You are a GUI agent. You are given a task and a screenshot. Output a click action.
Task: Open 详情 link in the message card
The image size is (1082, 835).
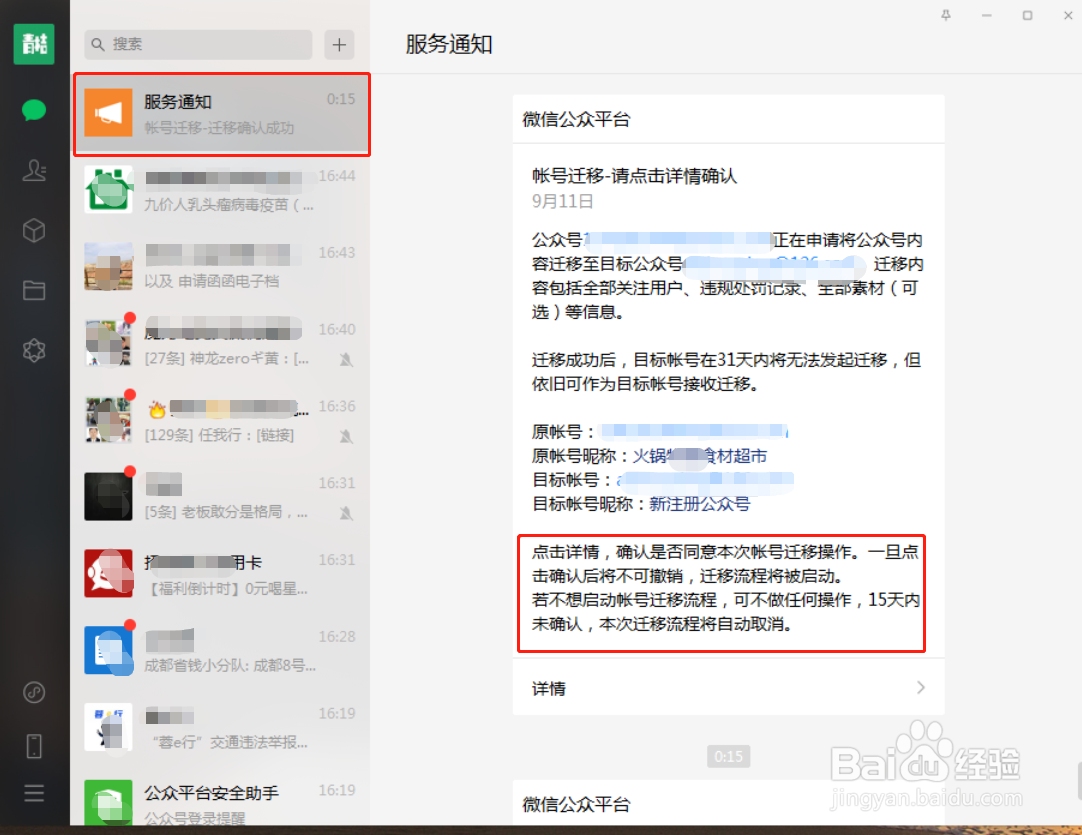[x=728, y=687]
